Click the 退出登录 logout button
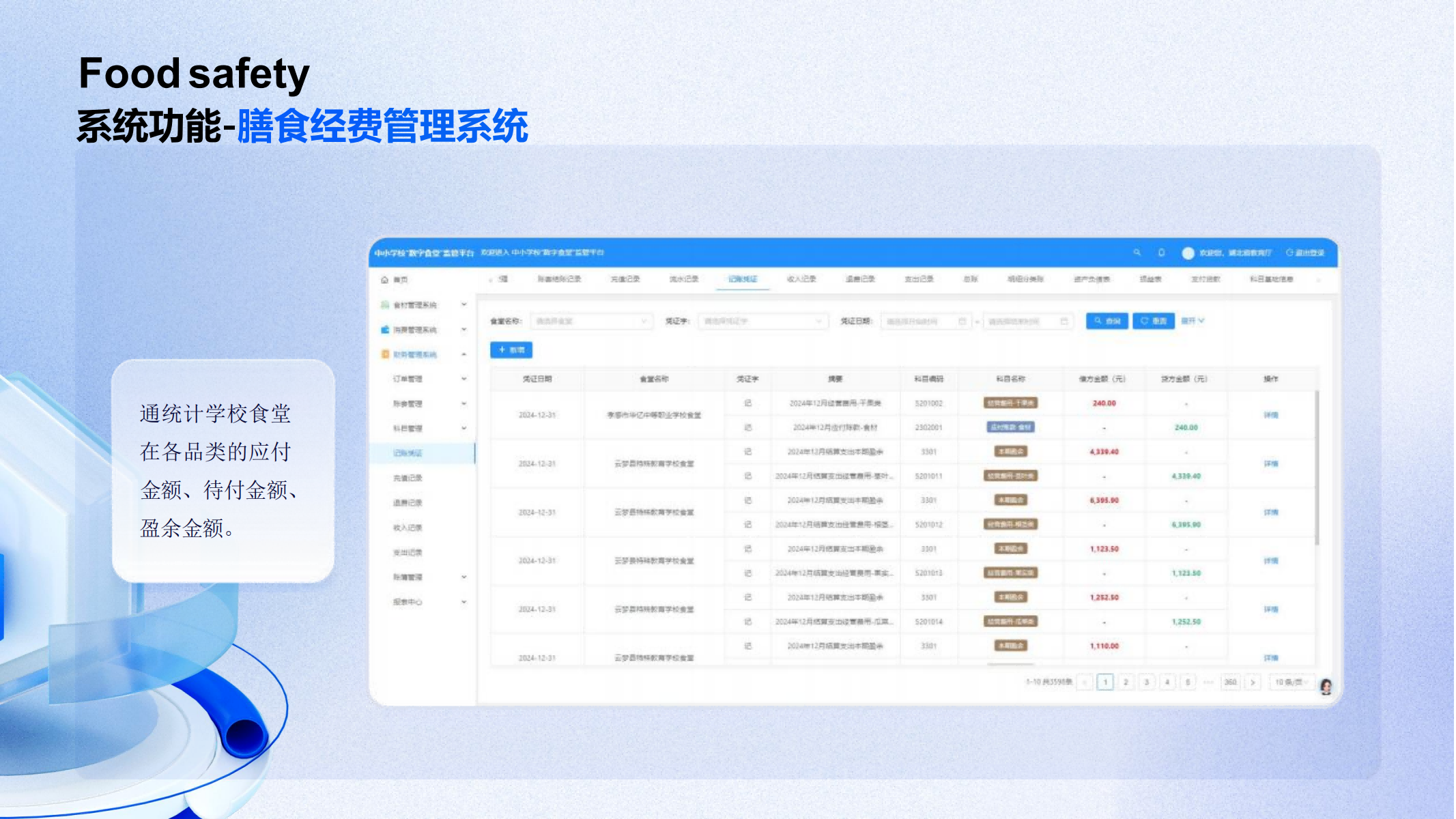 point(1305,253)
